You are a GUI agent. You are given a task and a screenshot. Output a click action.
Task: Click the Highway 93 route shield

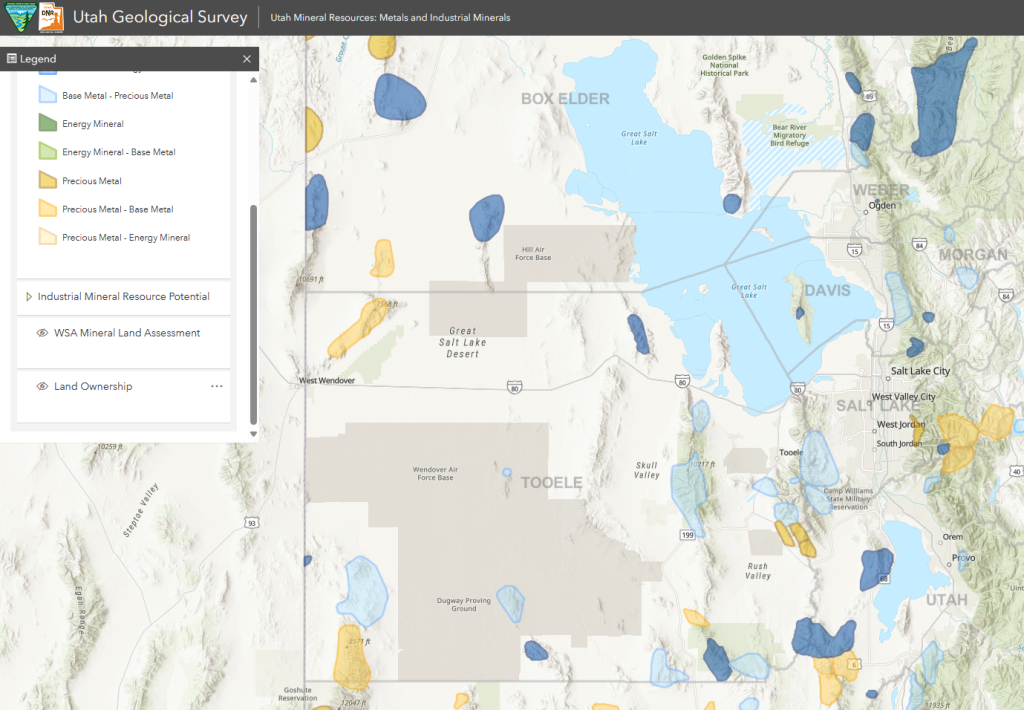[x=251, y=522]
